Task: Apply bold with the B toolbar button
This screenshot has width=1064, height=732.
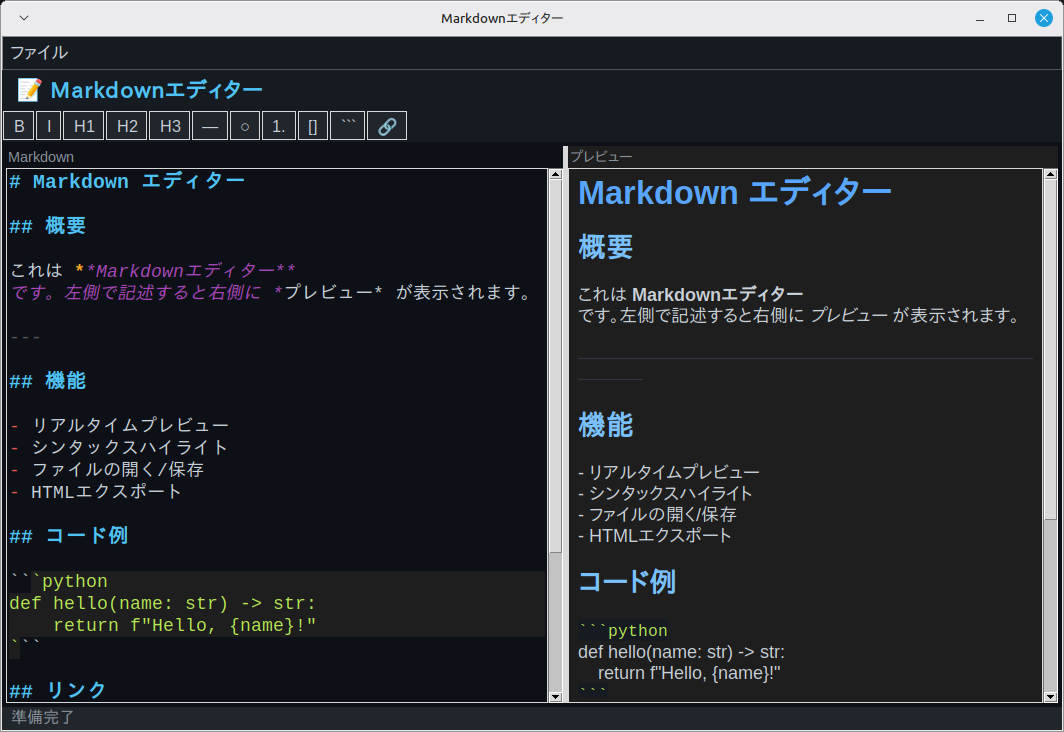Action: (x=19, y=126)
